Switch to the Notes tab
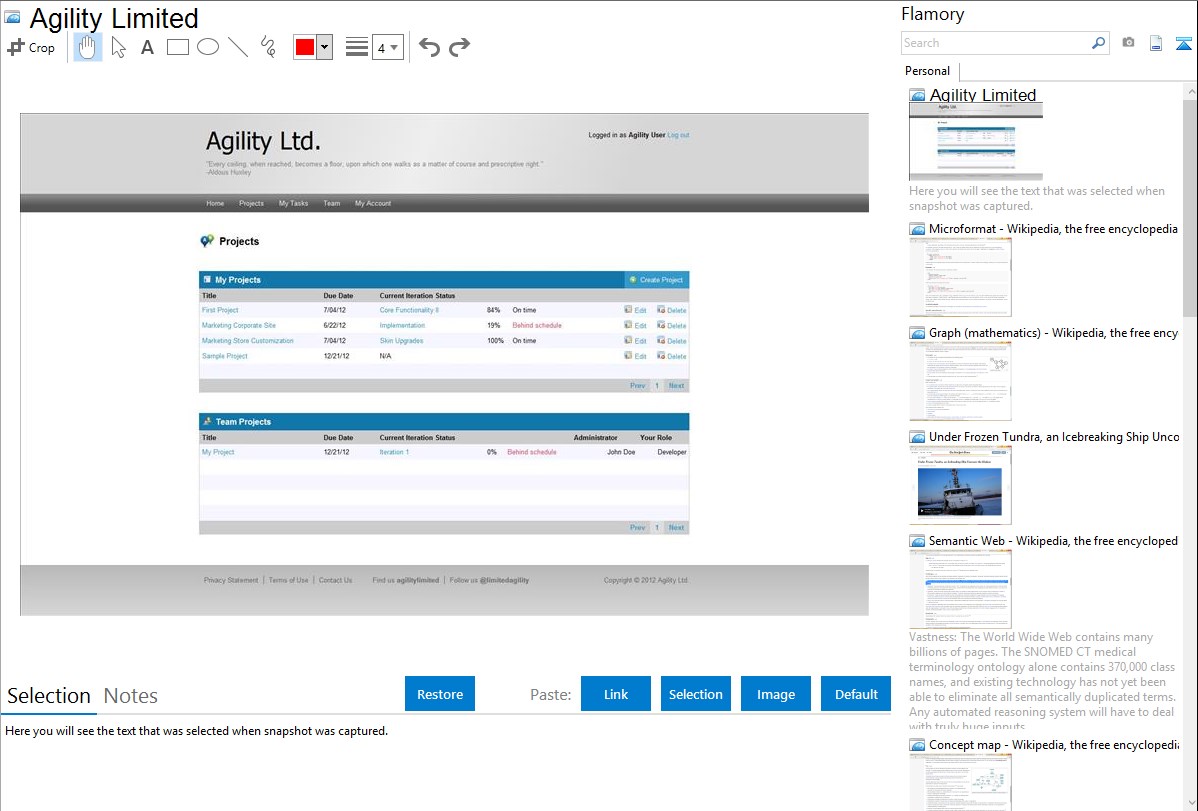This screenshot has width=1198, height=811. pyautogui.click(x=131, y=696)
